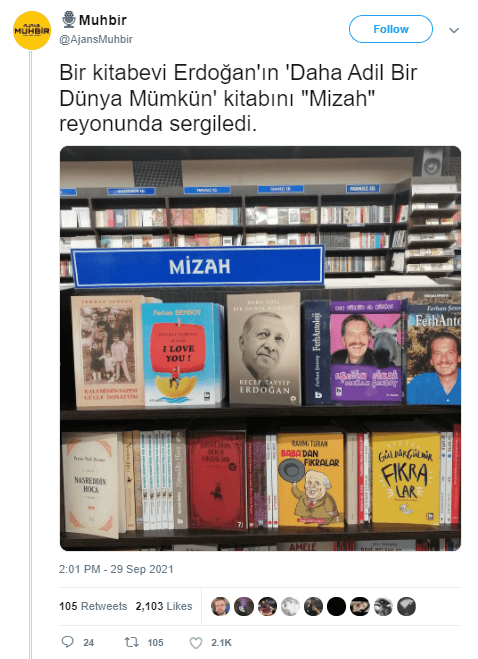Viewport: 478px width, 659px height.
Task: Open Muhbir display name link
Action: click(103, 20)
